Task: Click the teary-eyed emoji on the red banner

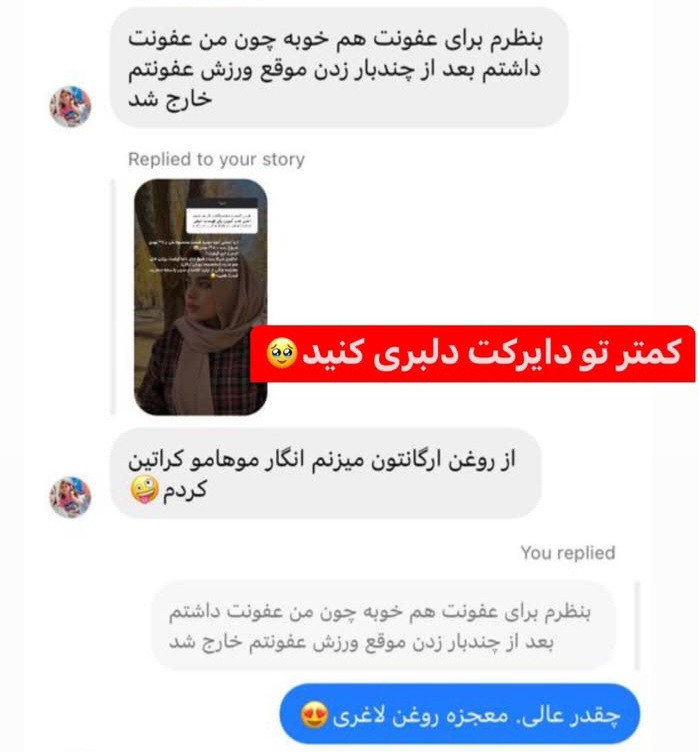Action: [282, 353]
